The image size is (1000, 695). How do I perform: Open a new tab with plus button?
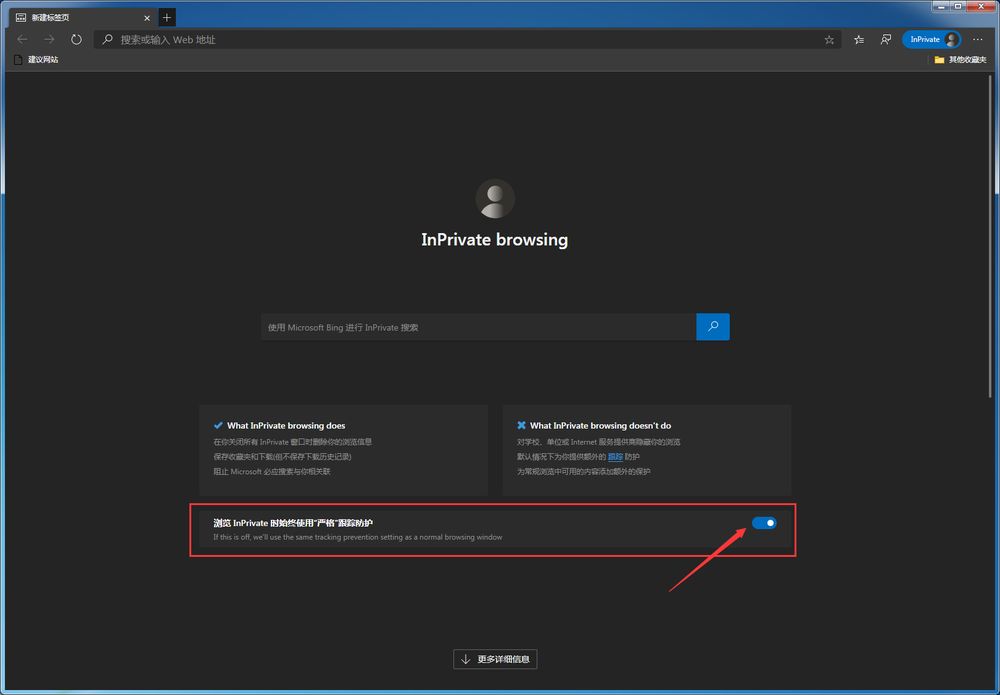pos(167,17)
